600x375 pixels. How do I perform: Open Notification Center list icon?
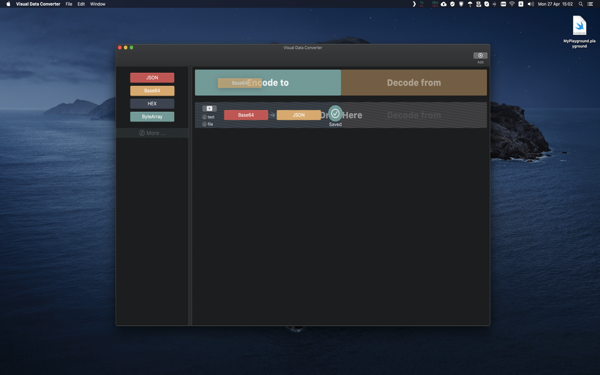pos(590,4)
